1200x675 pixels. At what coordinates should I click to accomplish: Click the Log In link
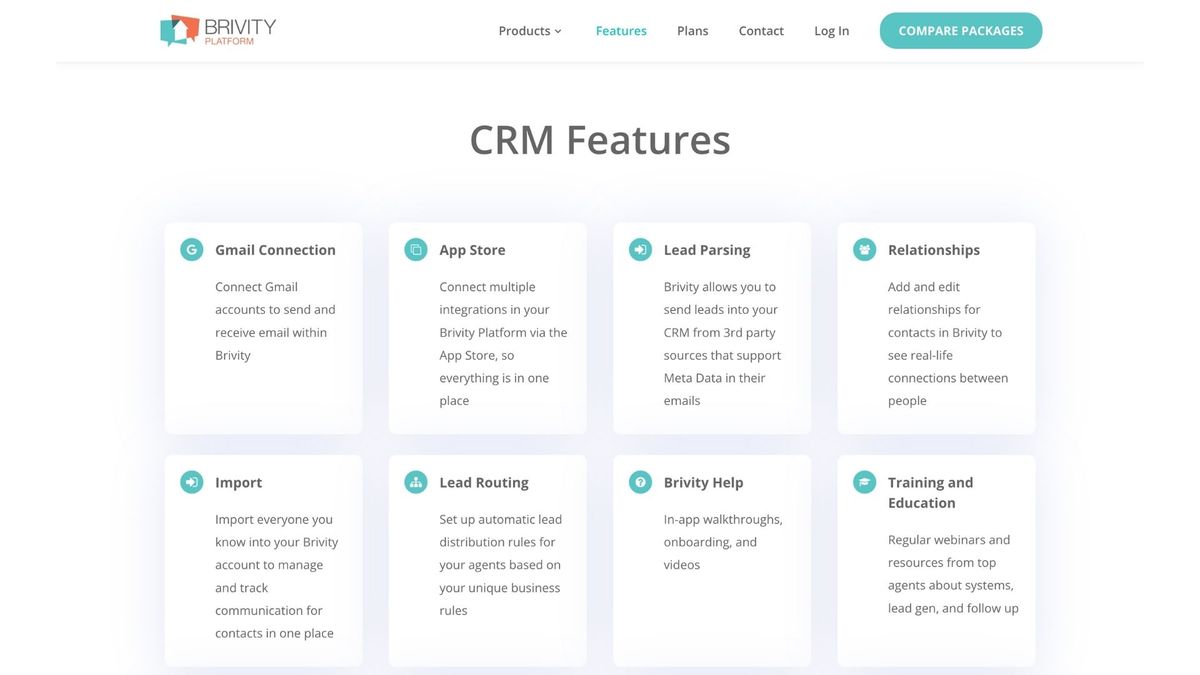(x=831, y=30)
